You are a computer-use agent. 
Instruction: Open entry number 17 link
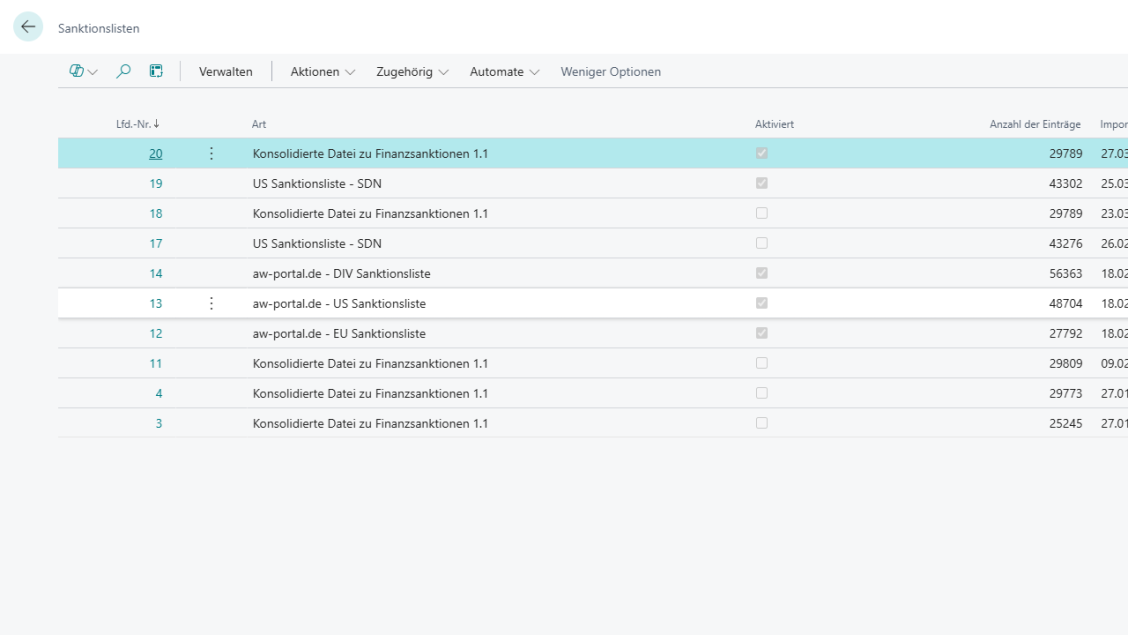[155, 244]
